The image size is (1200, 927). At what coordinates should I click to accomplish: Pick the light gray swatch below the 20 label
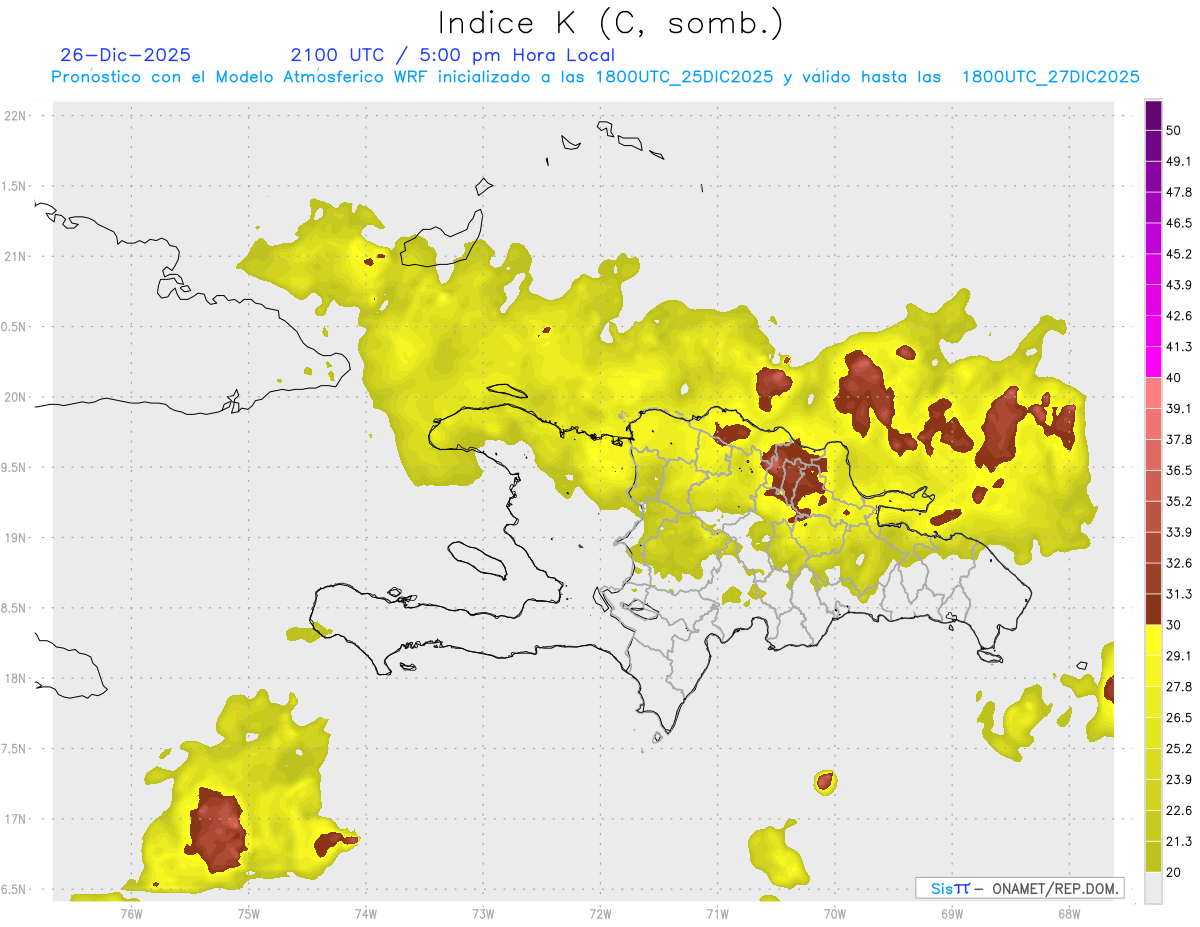(x=1154, y=888)
